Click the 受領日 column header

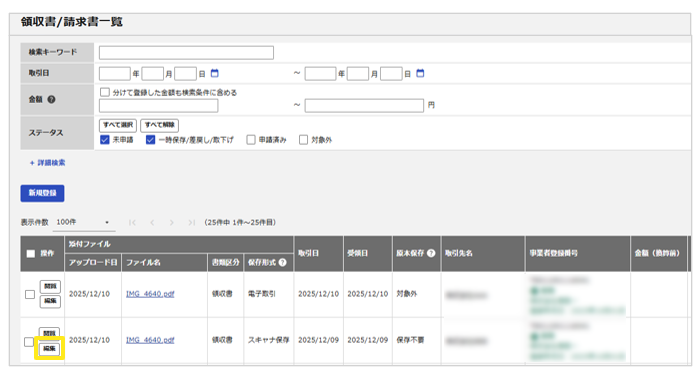click(368, 253)
